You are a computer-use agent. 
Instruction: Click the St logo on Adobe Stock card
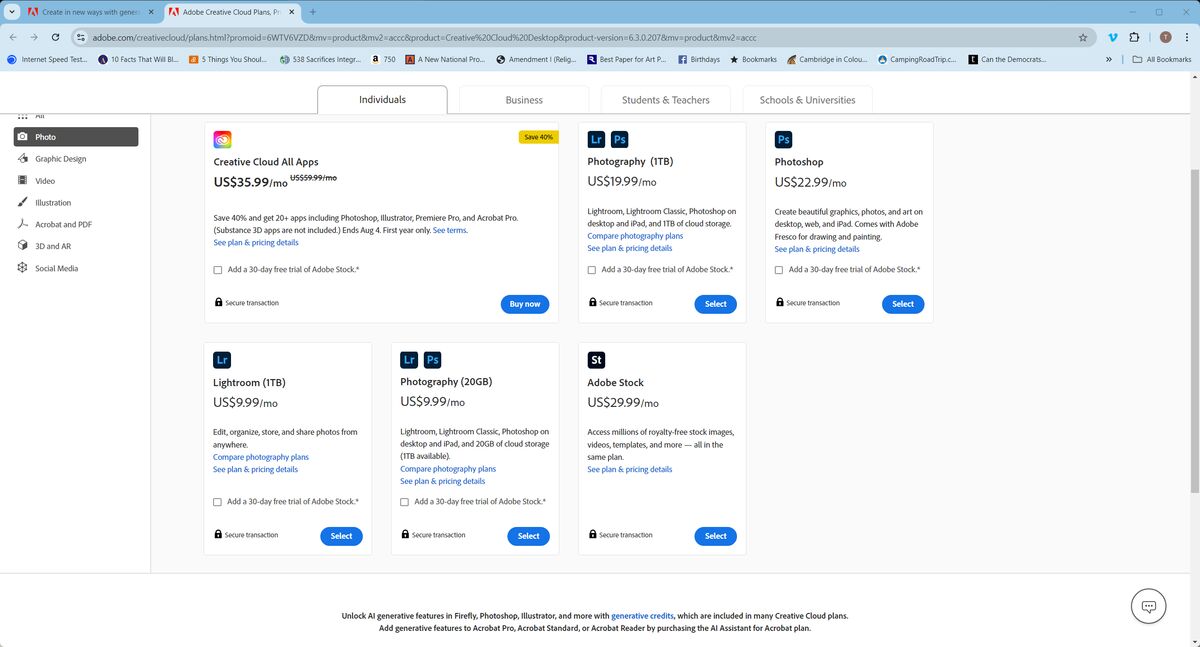(596, 360)
